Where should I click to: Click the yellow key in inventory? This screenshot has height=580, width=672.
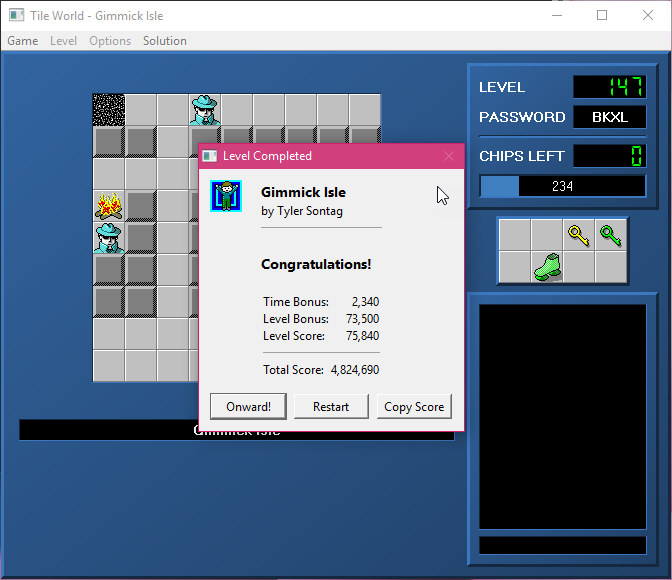[x=579, y=235]
